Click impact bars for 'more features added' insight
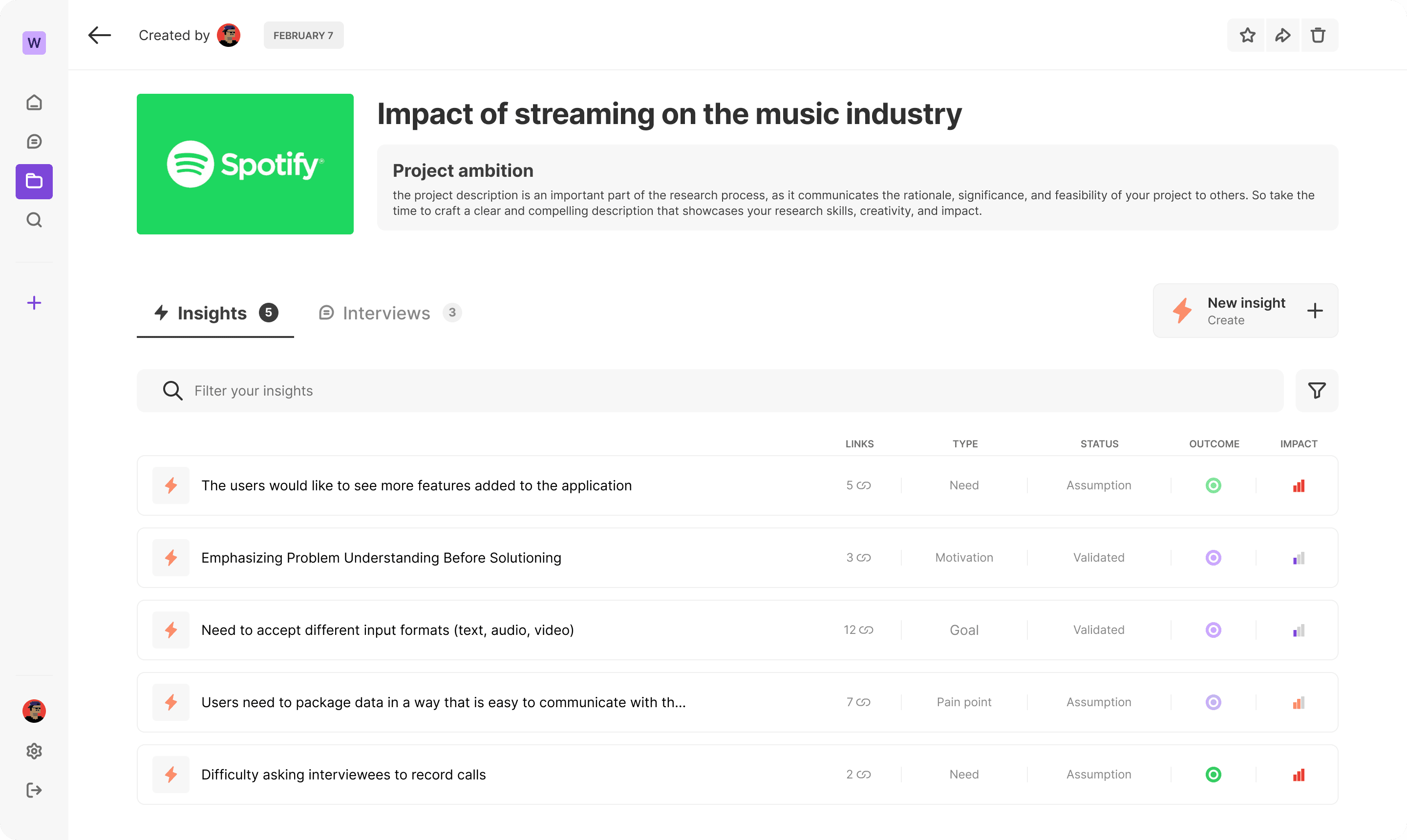Image resolution: width=1407 pixels, height=840 pixels. tap(1299, 485)
